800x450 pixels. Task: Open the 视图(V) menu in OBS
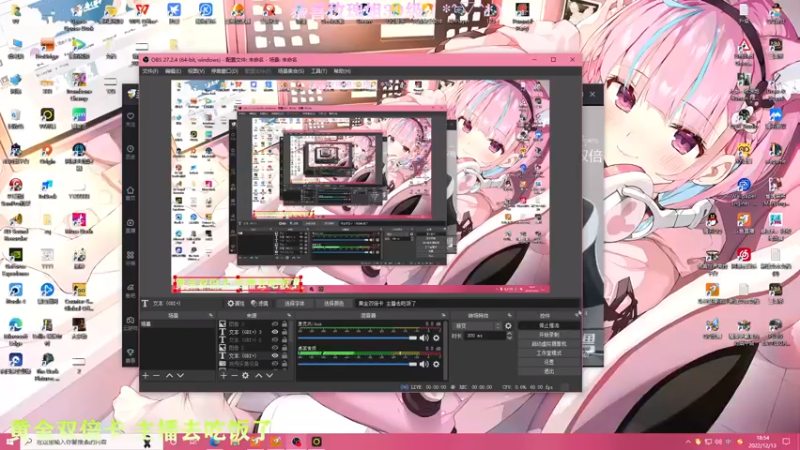pos(196,71)
